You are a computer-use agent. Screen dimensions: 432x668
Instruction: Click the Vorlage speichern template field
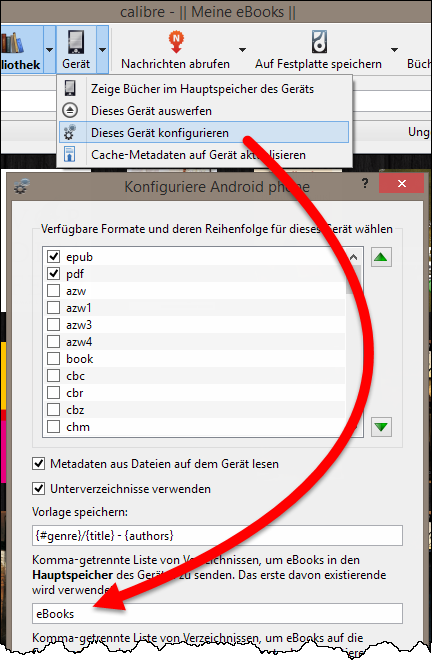click(x=217, y=536)
